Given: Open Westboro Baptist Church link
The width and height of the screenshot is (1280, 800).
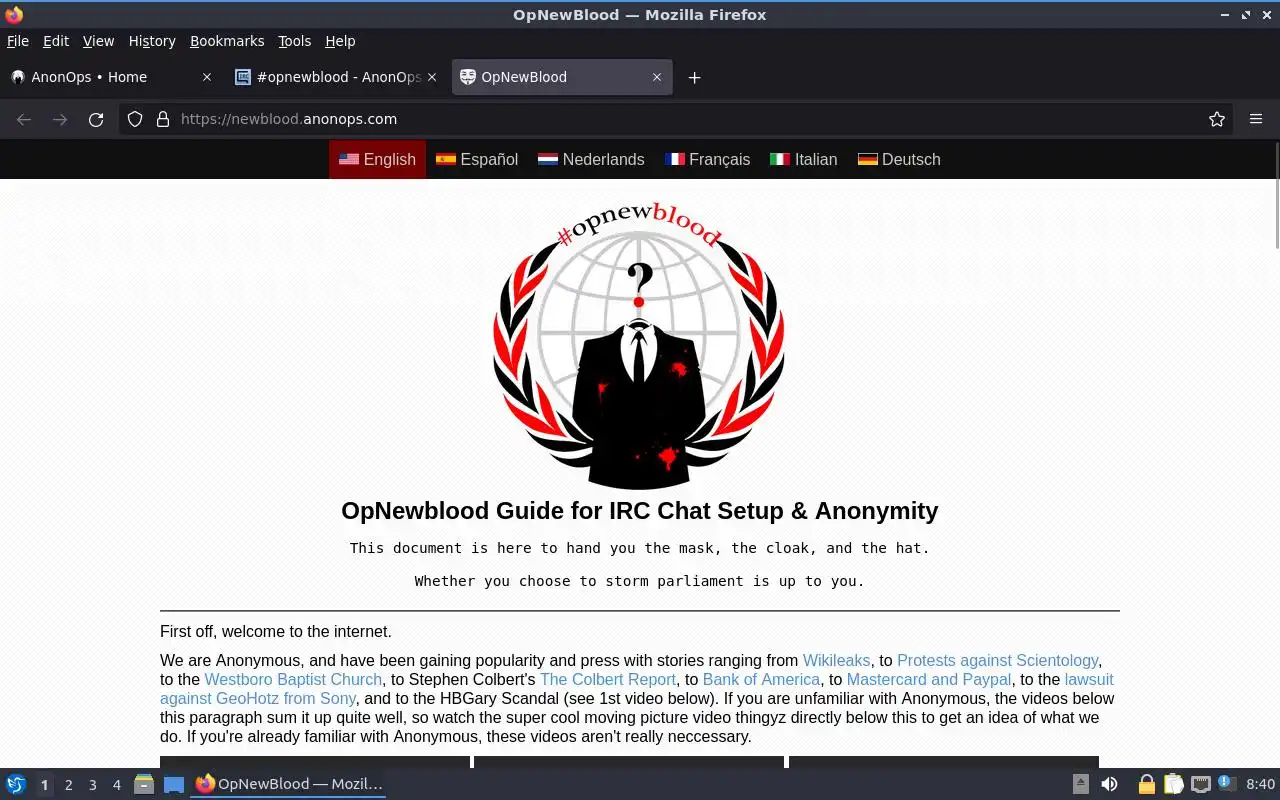Looking at the screenshot, I should click(293, 679).
